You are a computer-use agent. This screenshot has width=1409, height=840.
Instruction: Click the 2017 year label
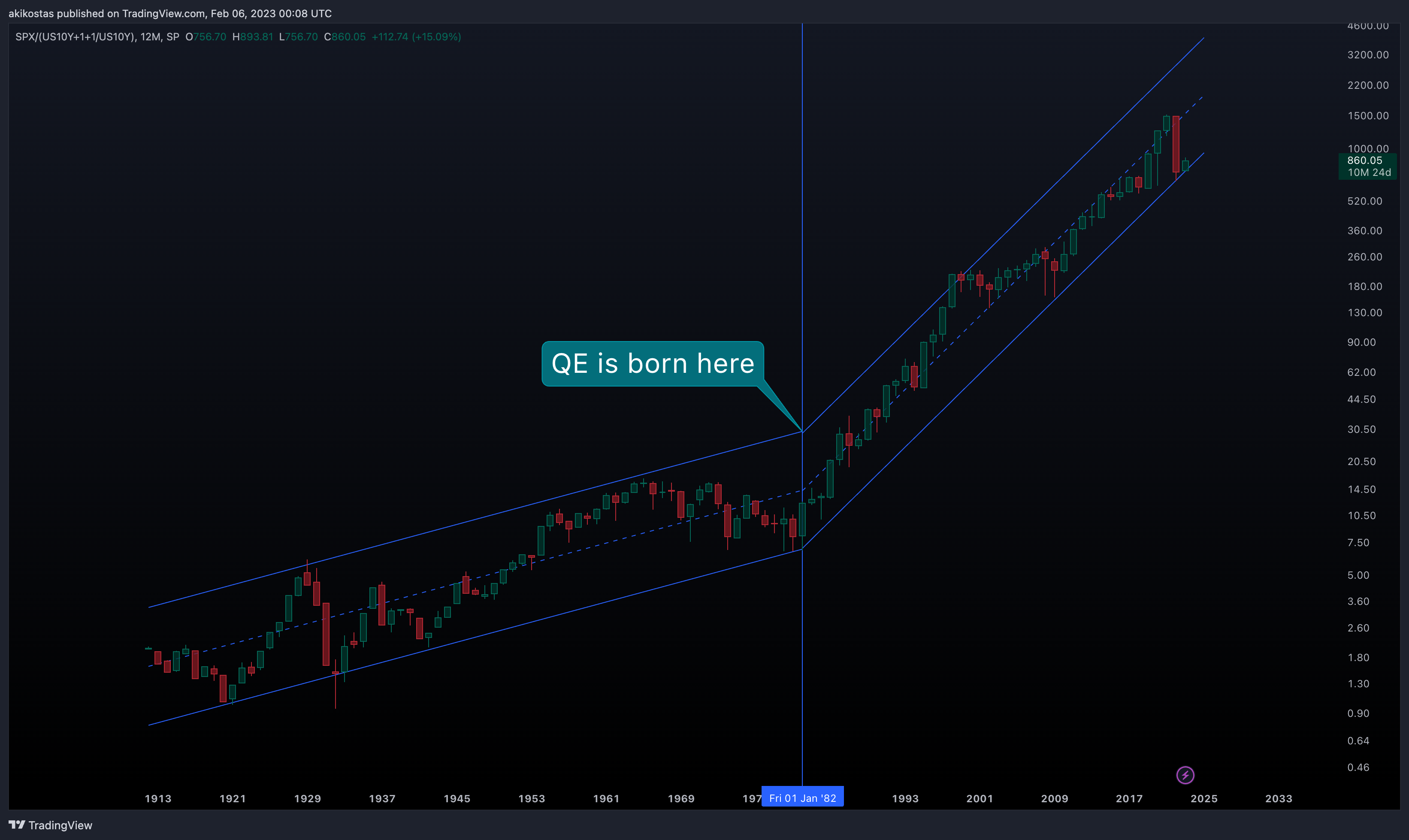[1129, 799]
